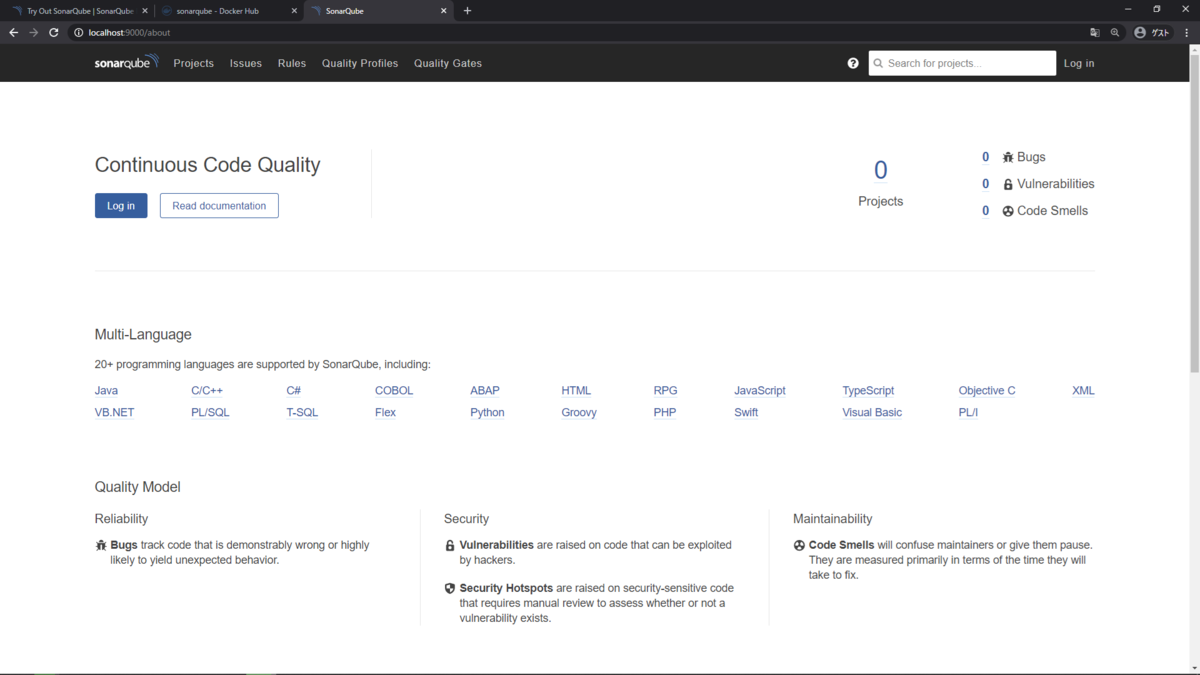The height and width of the screenshot is (675, 1200).
Task: Click the 0 count beside Code Smells
Action: click(985, 211)
